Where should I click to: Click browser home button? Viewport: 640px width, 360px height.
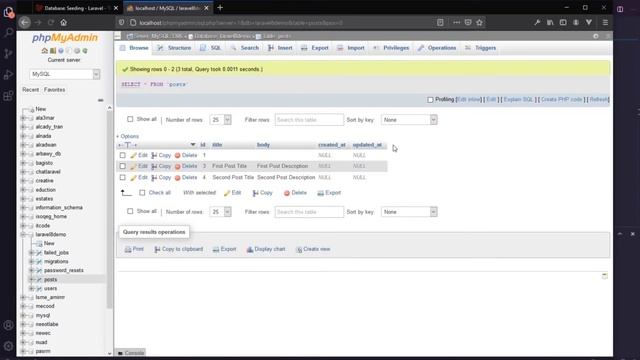click(64, 22)
